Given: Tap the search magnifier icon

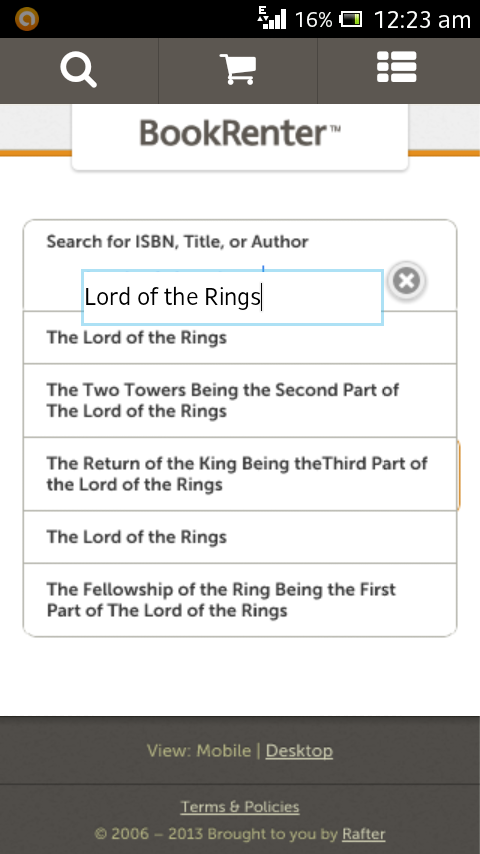Looking at the screenshot, I should tap(78, 70).
